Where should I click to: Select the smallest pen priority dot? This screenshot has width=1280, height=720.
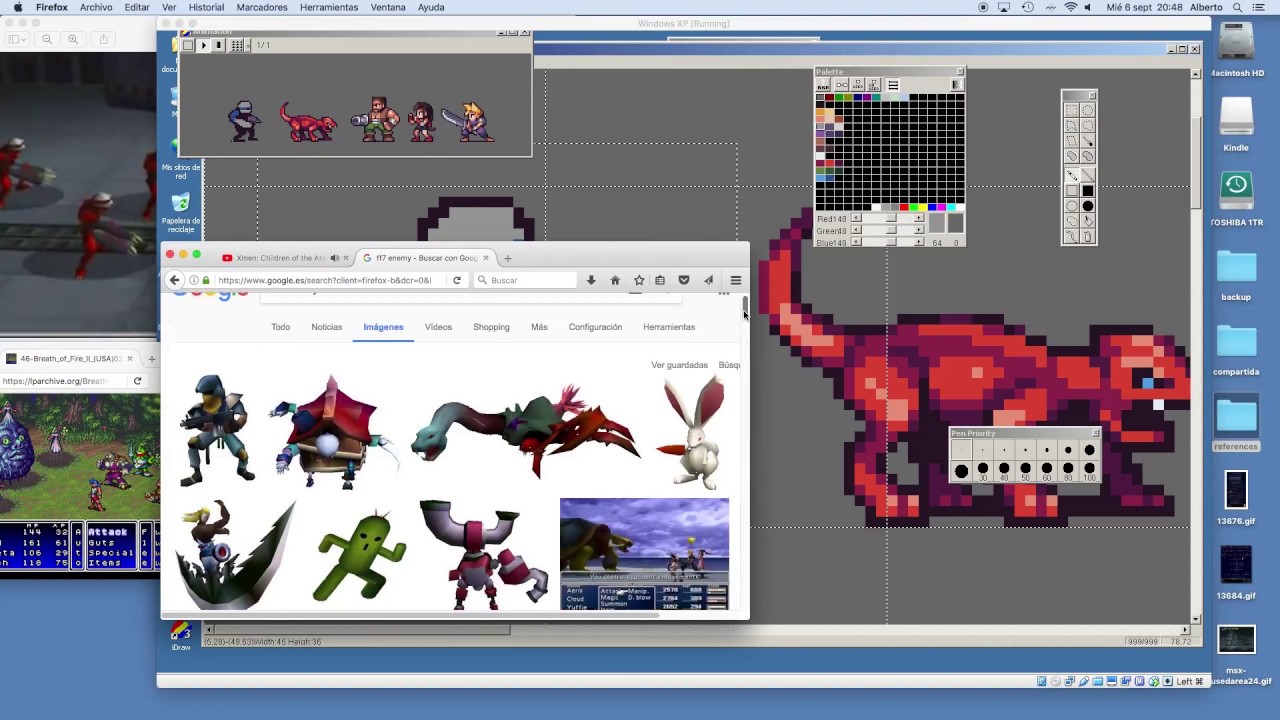[961, 450]
